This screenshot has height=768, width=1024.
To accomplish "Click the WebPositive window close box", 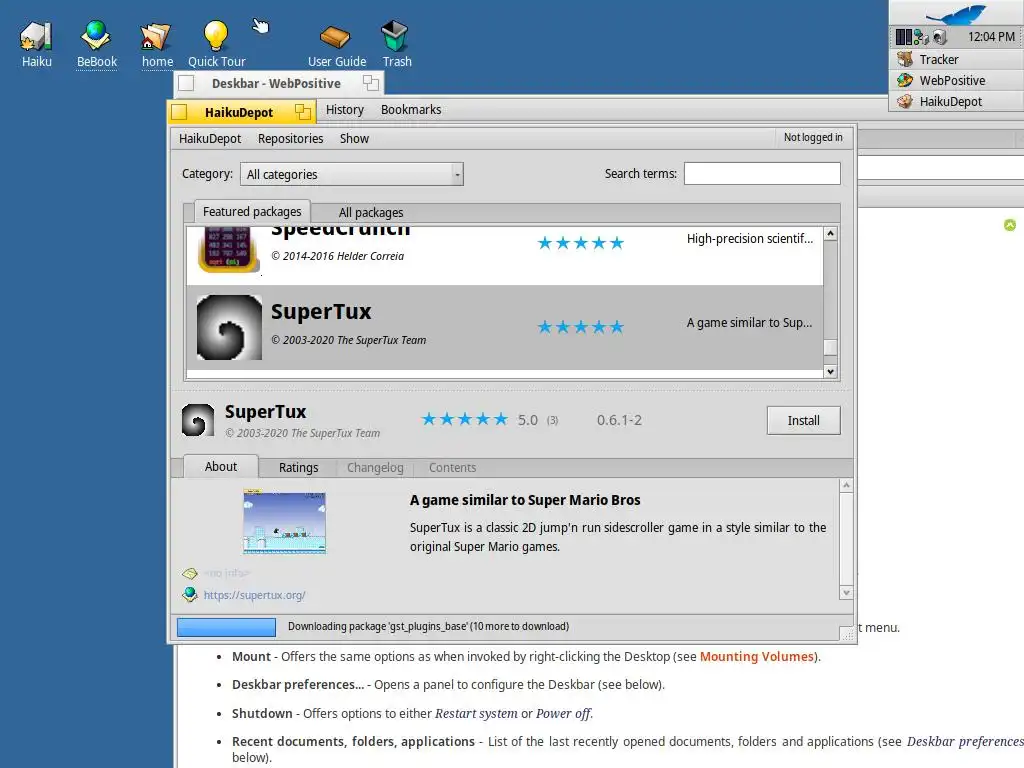I will 186,83.
